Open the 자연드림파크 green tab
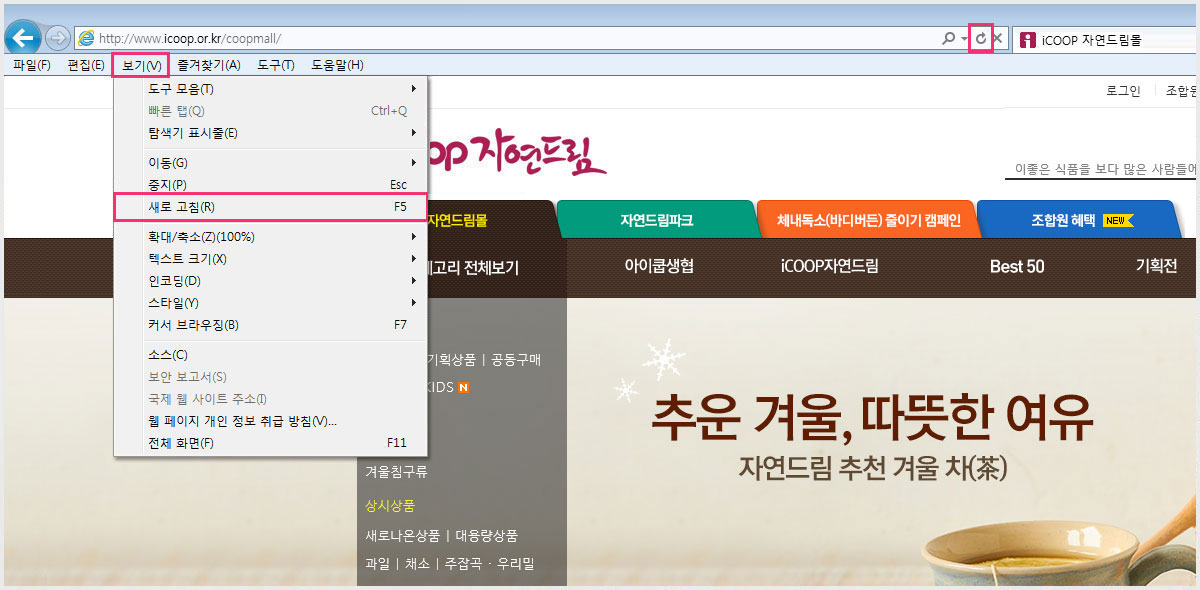The image size is (1200, 590). (x=656, y=220)
